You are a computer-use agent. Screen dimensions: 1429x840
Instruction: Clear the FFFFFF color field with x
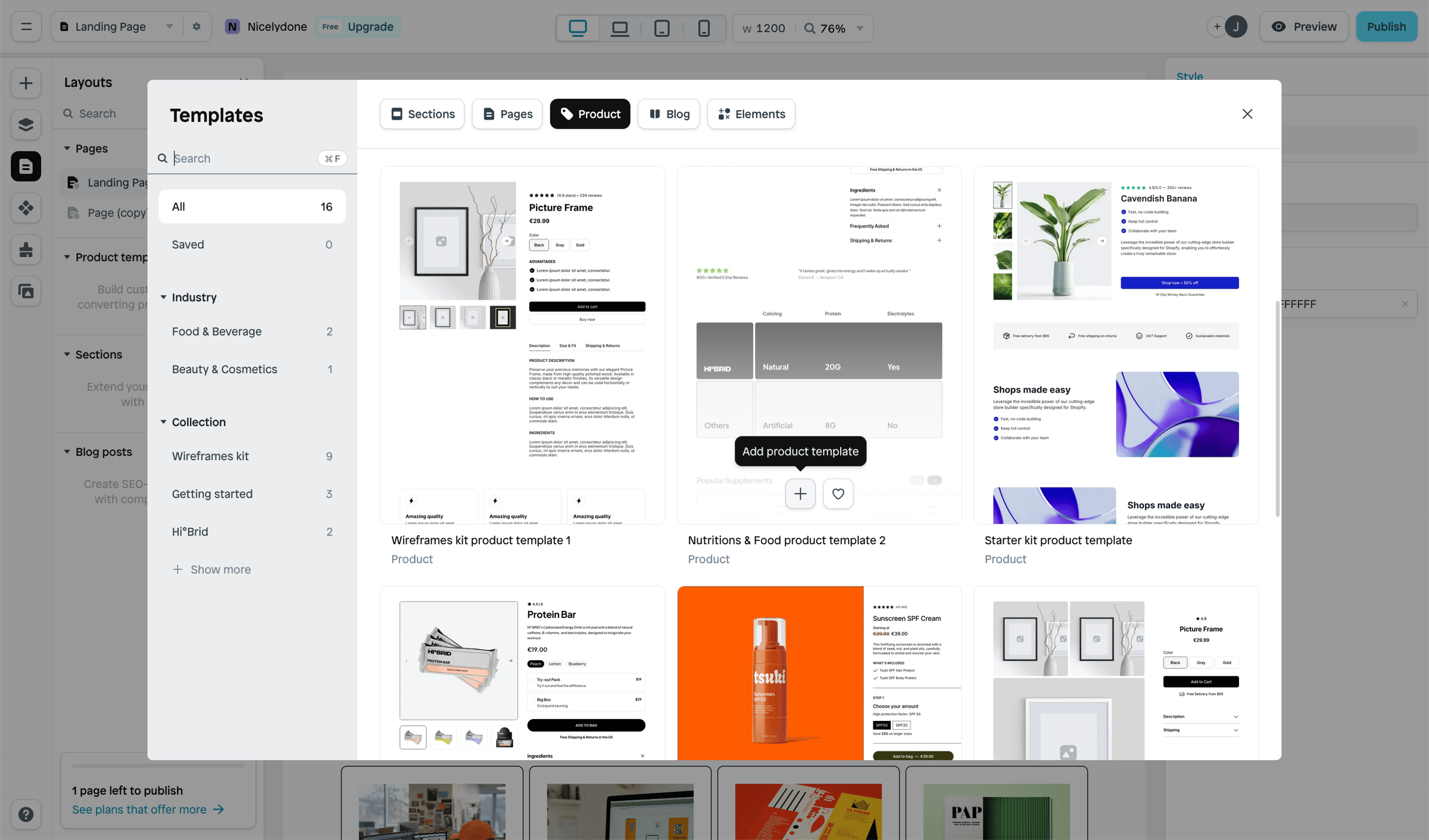pos(1405,304)
